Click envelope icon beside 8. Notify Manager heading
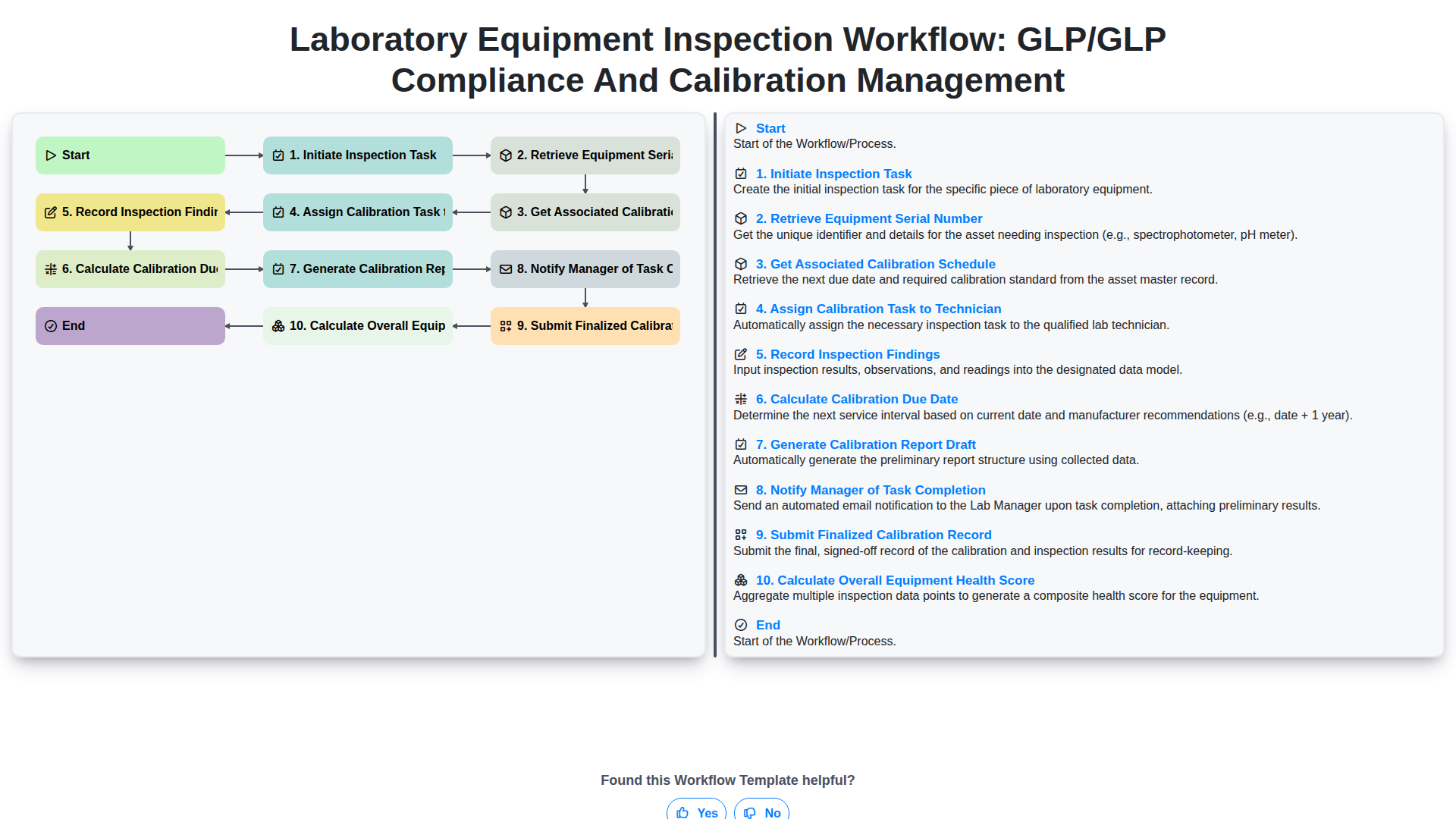The height and width of the screenshot is (819, 1456). pyautogui.click(x=741, y=490)
